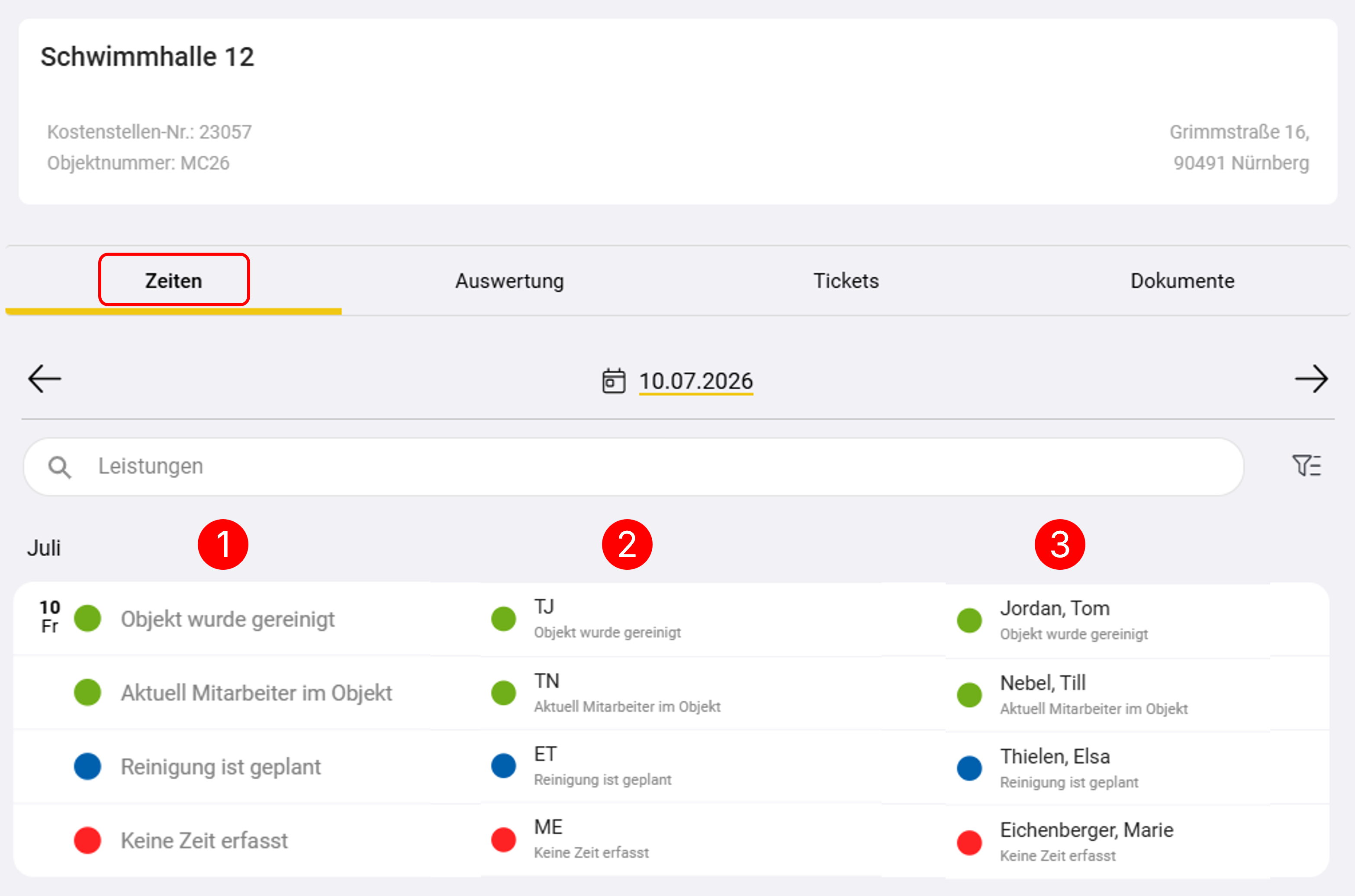Click green status dot beside TN
1355x896 pixels.
(x=503, y=693)
